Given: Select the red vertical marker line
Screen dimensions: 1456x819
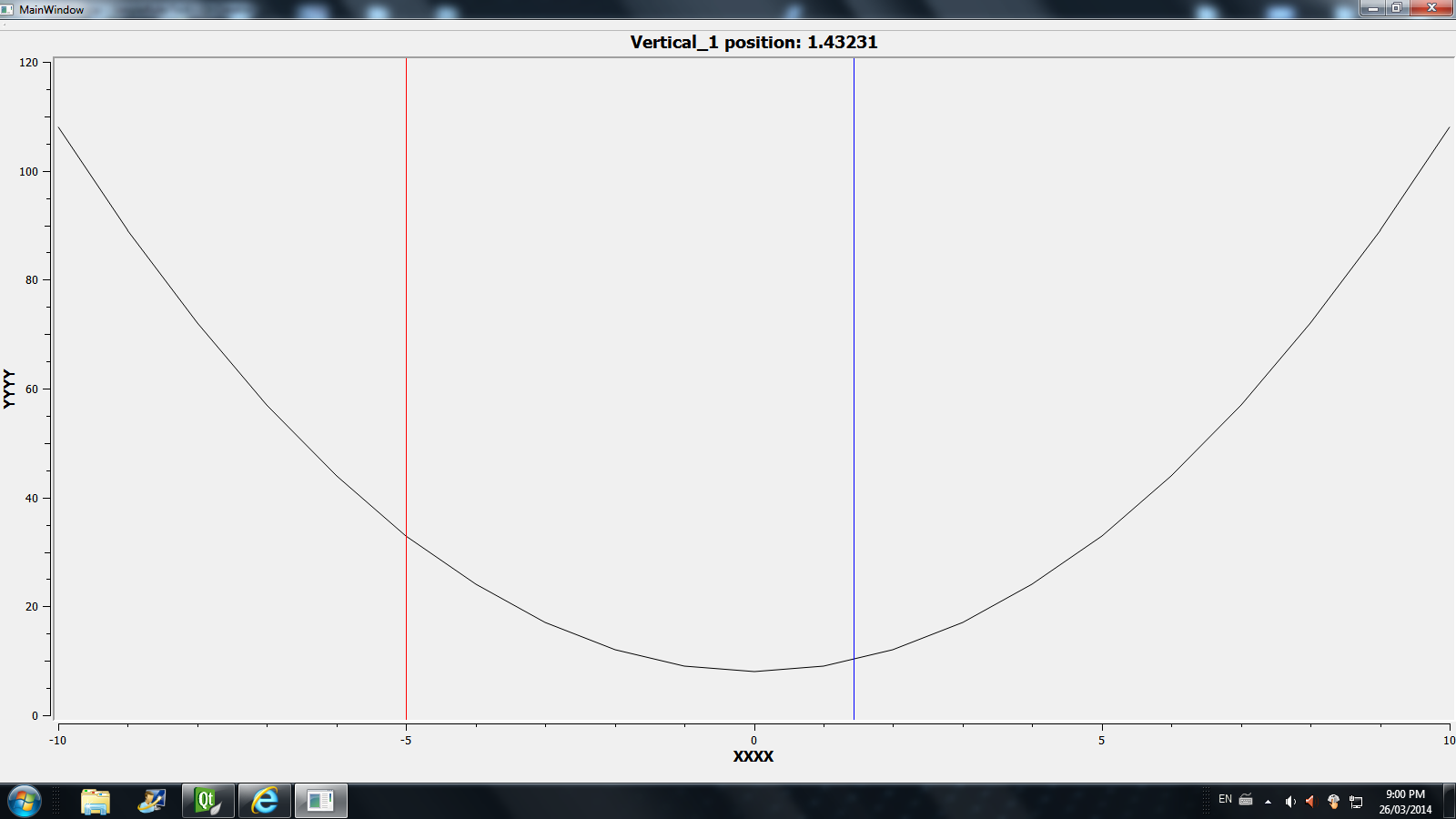Looking at the screenshot, I should [406, 389].
